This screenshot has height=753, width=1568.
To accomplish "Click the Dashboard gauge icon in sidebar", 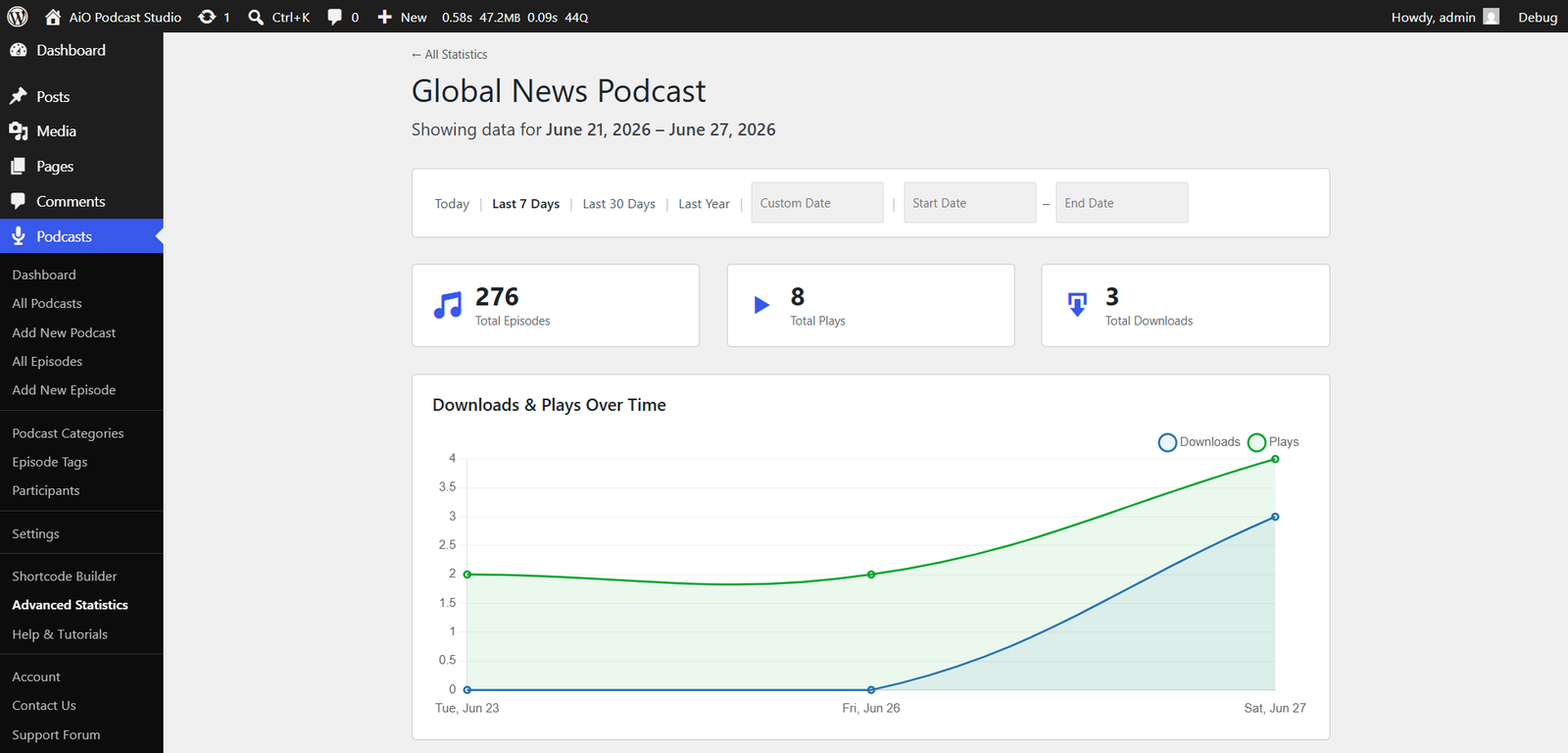I will click(18, 50).
